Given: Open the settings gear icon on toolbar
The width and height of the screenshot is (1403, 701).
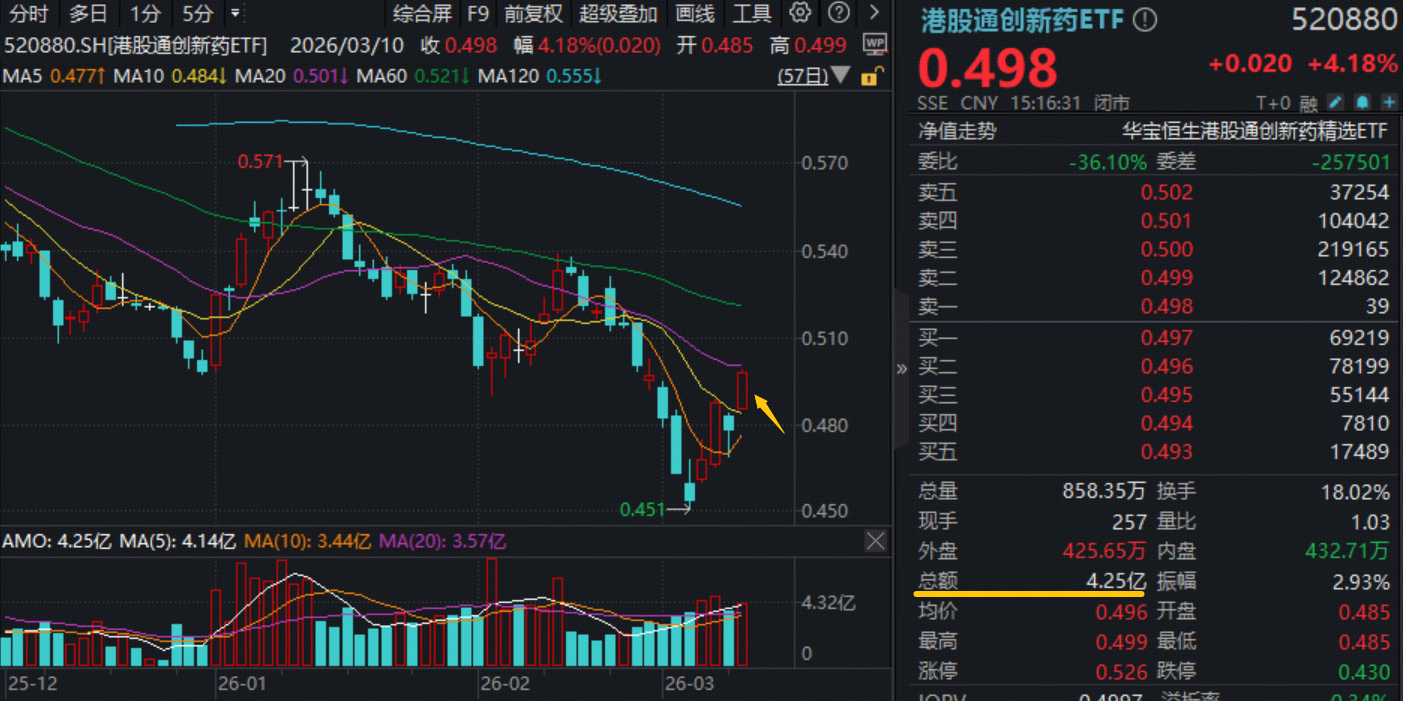Looking at the screenshot, I should coord(799,14).
